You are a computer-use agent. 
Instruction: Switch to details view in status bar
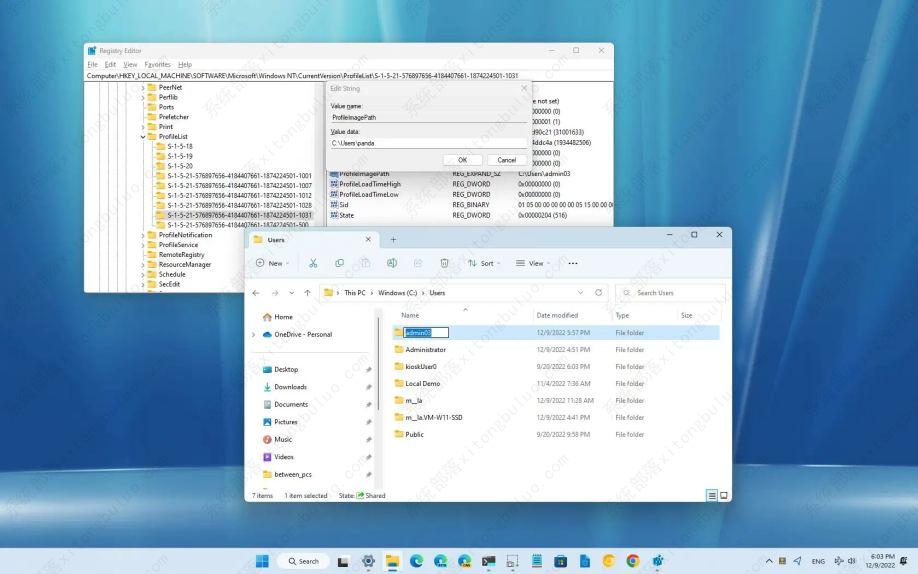coord(713,495)
